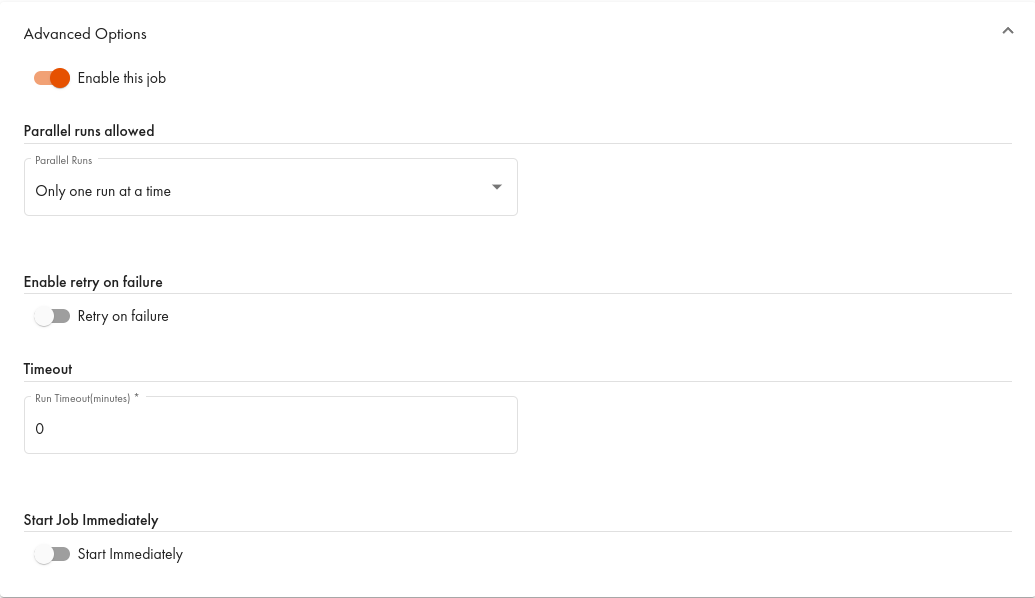Click the Timeout section header

click(x=47, y=368)
